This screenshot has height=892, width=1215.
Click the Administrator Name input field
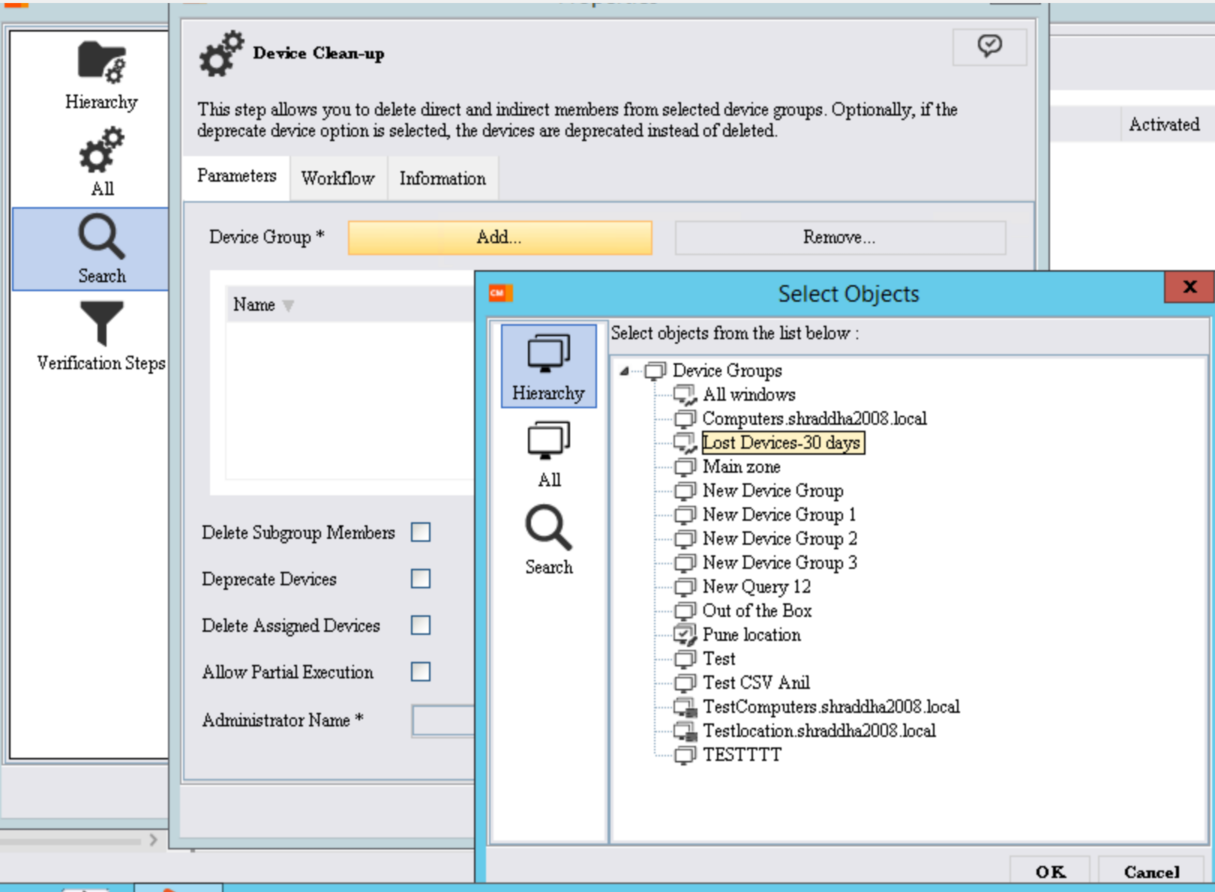click(x=443, y=721)
